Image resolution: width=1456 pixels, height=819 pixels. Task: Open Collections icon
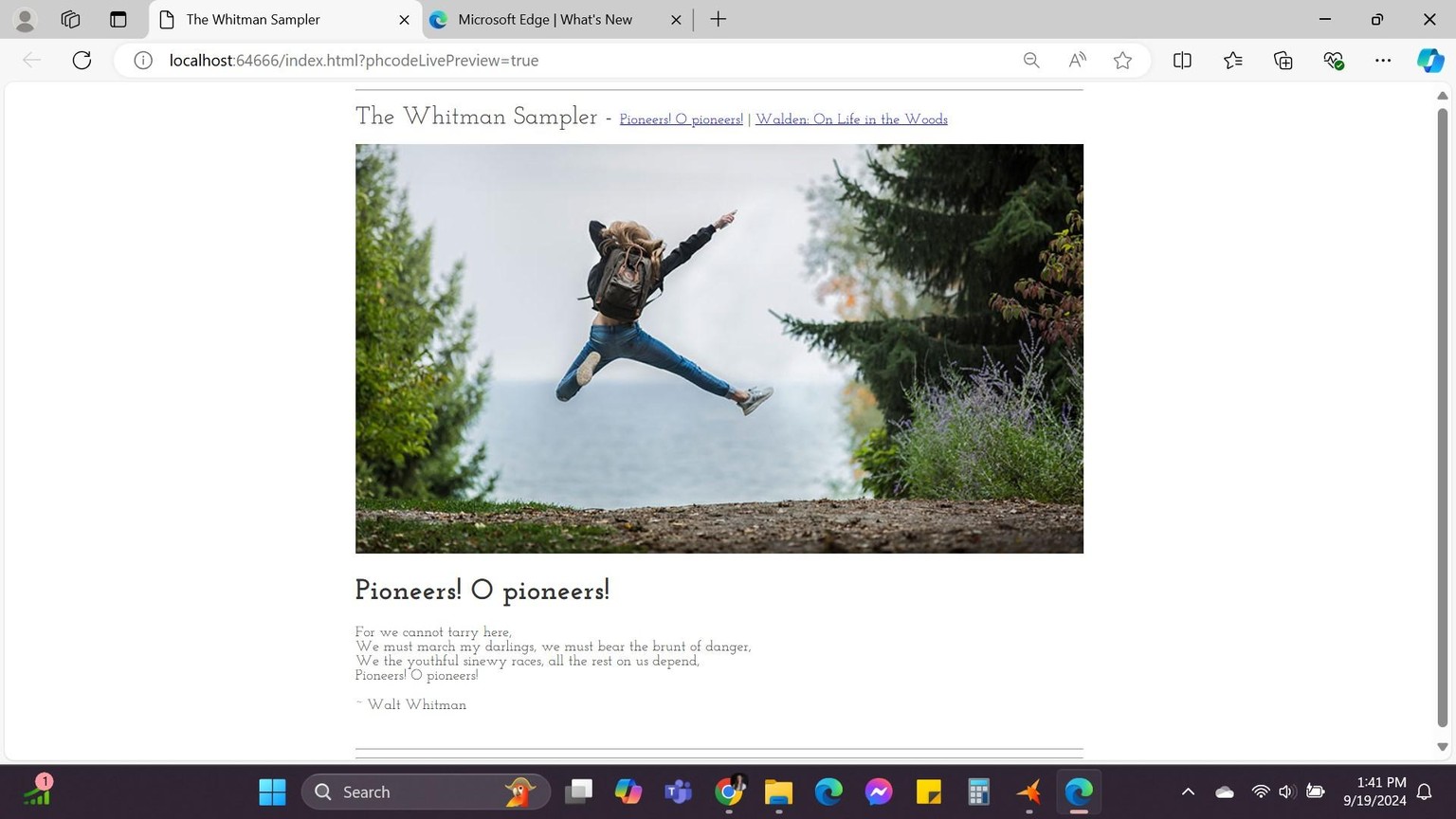(1283, 61)
